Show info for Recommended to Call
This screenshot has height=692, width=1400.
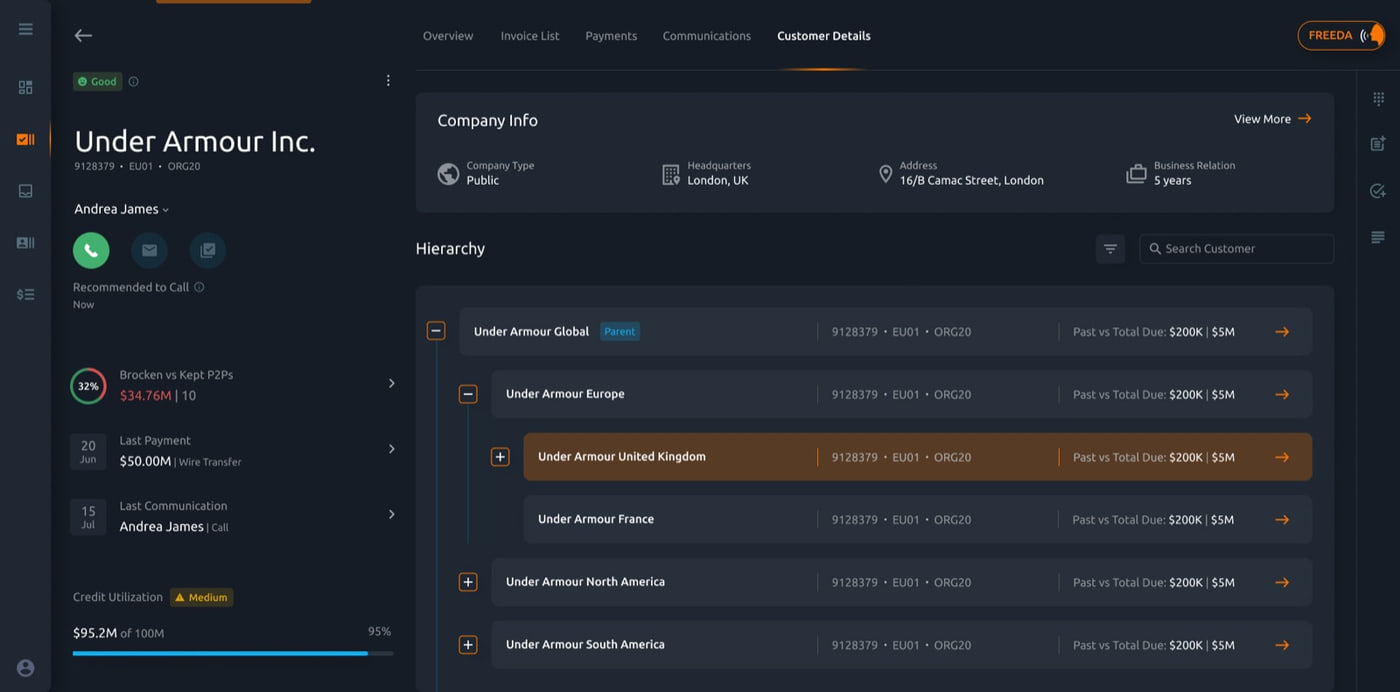(x=199, y=287)
